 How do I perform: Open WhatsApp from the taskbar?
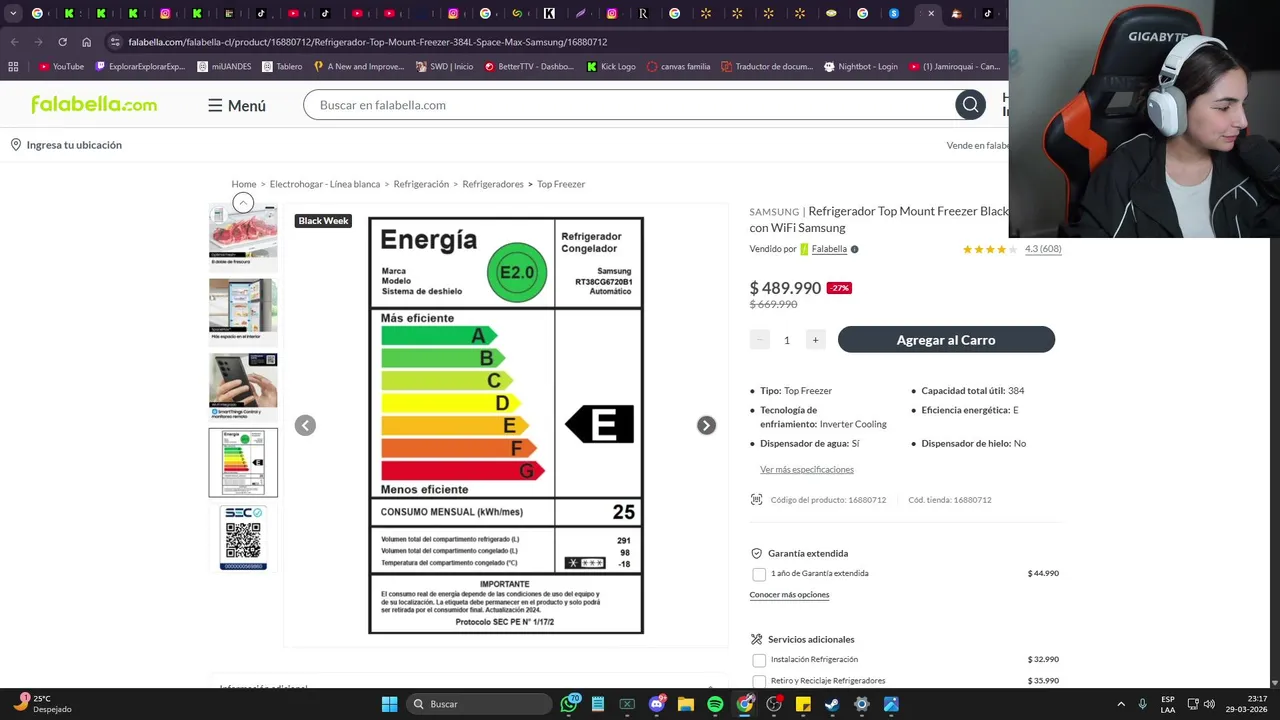(x=570, y=704)
